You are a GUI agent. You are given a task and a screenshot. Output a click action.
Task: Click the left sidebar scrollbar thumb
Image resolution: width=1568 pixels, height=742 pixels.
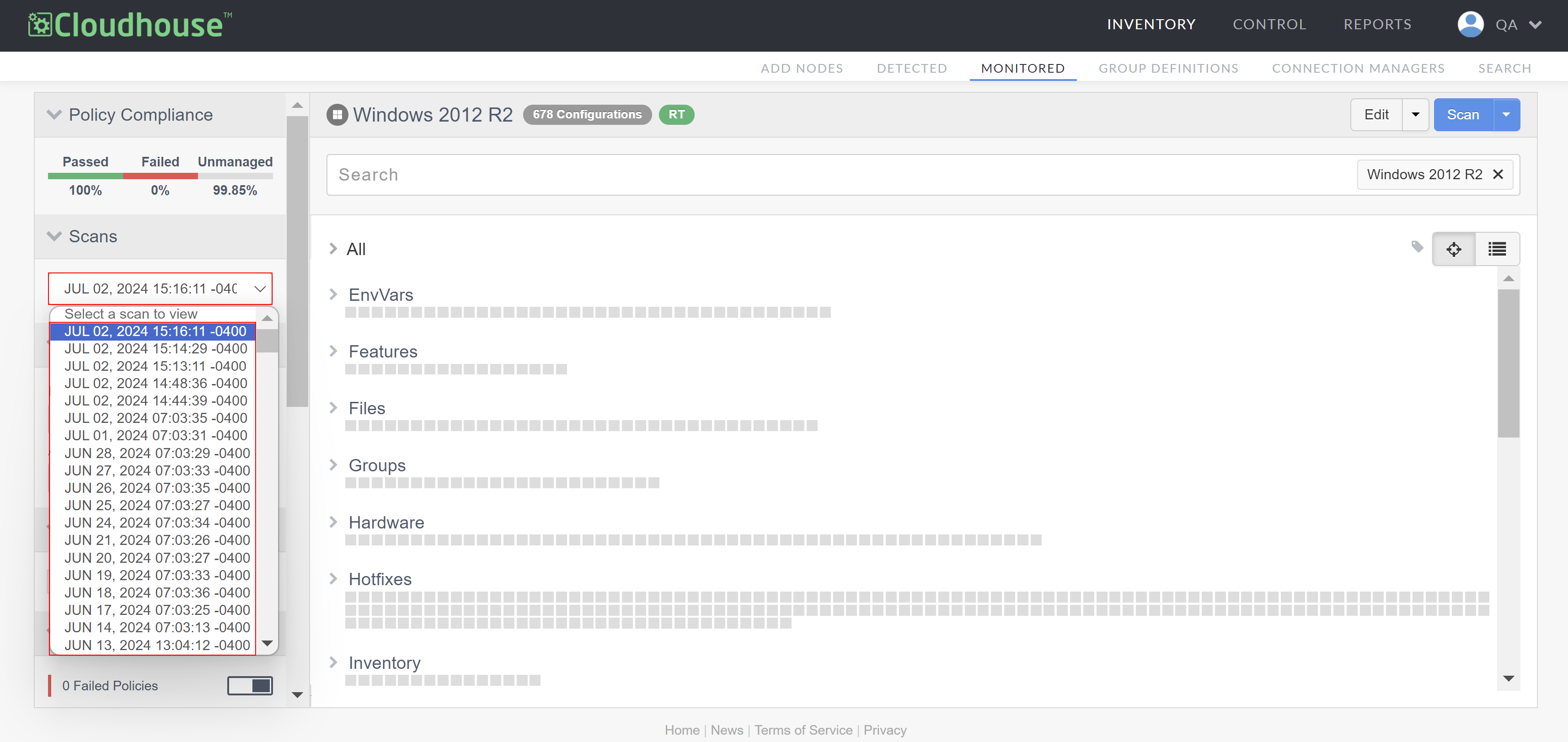[297, 262]
